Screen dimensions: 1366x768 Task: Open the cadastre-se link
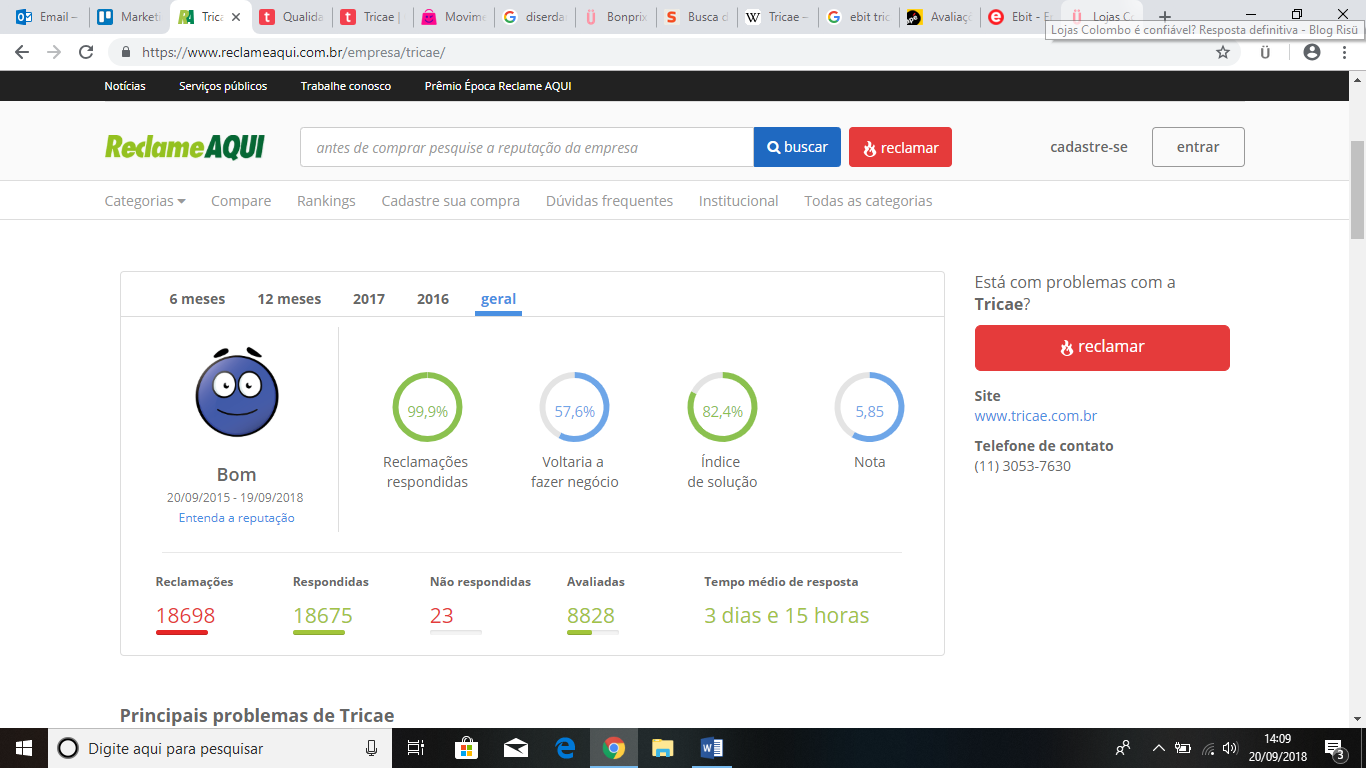coord(1089,147)
